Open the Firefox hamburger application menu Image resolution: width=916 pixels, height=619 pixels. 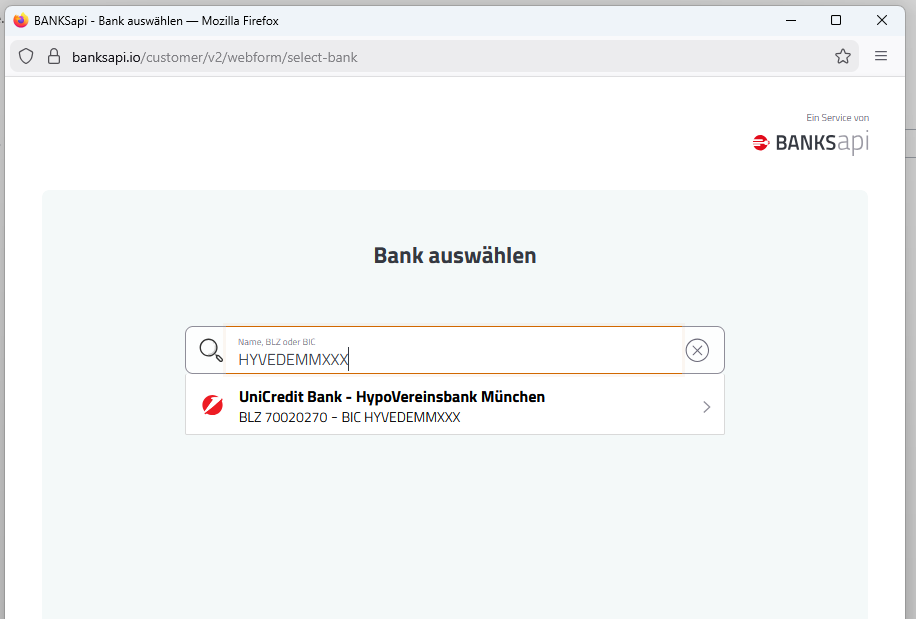pos(881,57)
